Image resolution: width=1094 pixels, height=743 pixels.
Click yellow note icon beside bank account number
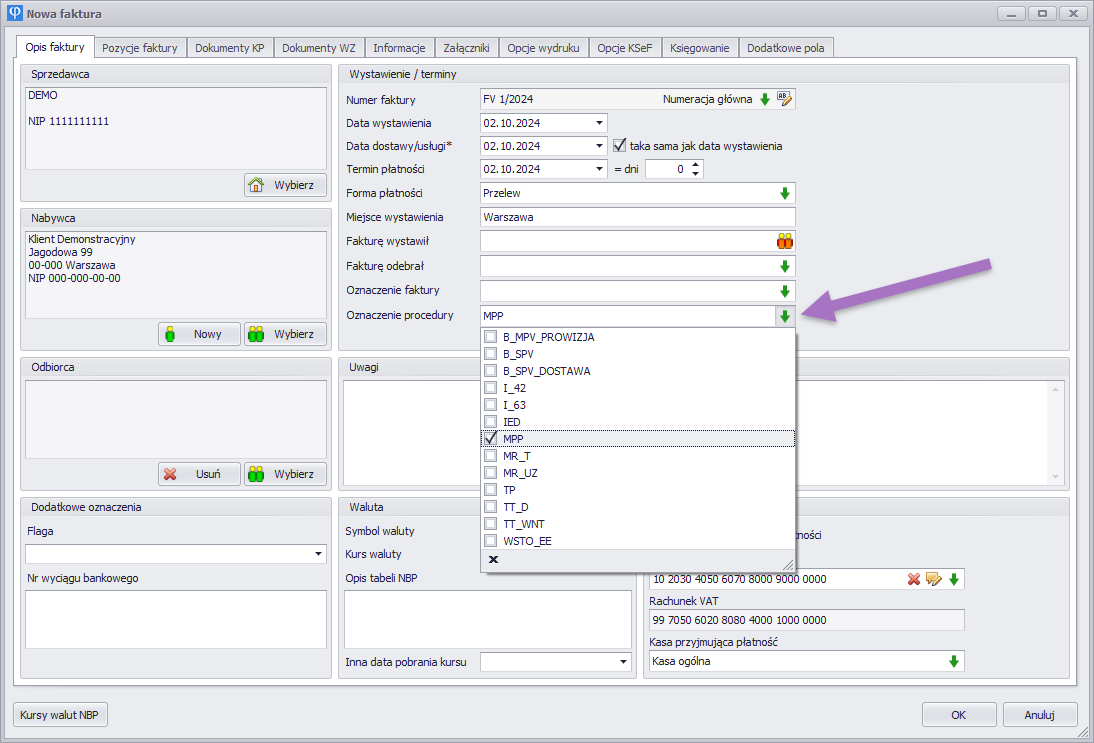coord(934,579)
